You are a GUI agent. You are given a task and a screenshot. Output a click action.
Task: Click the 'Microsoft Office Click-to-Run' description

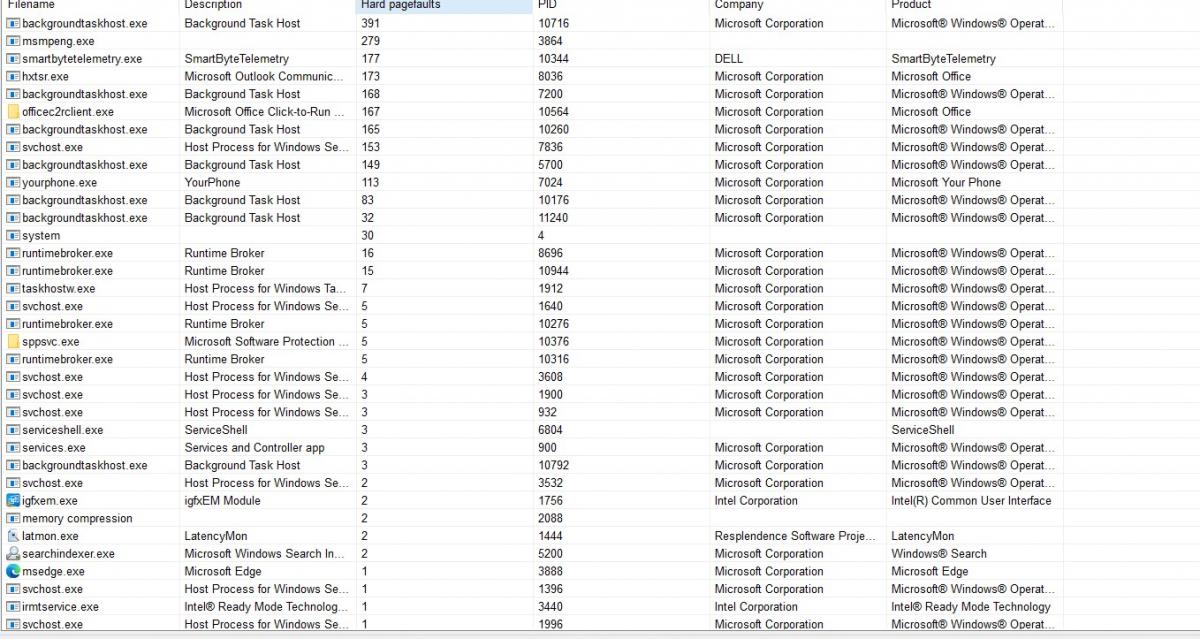[x=265, y=112]
